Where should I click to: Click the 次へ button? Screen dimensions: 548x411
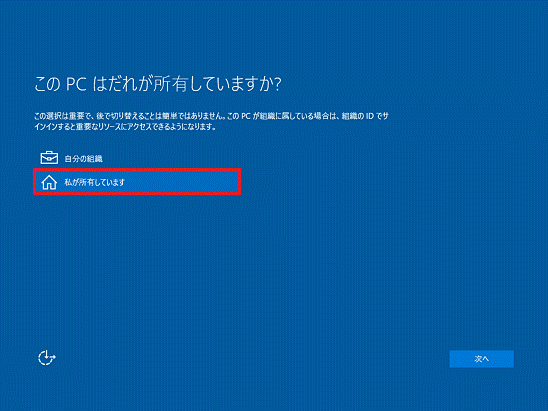481,359
